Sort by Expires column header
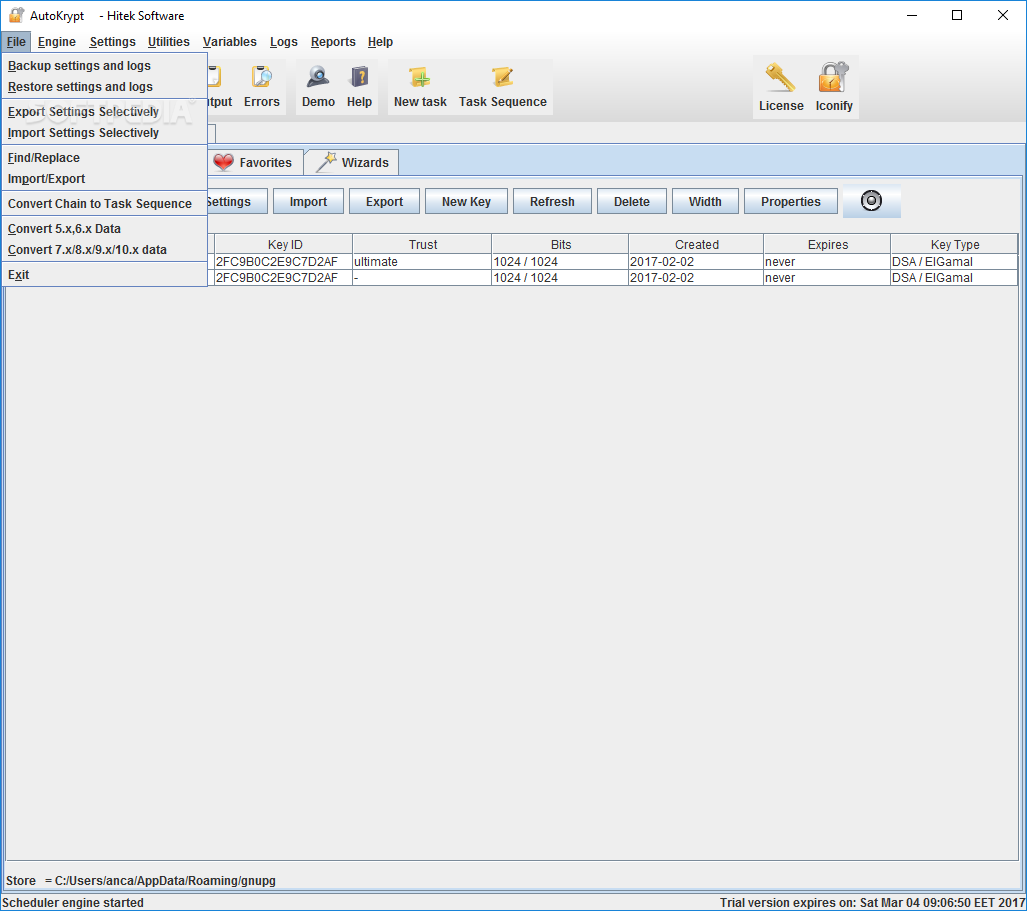 827,244
